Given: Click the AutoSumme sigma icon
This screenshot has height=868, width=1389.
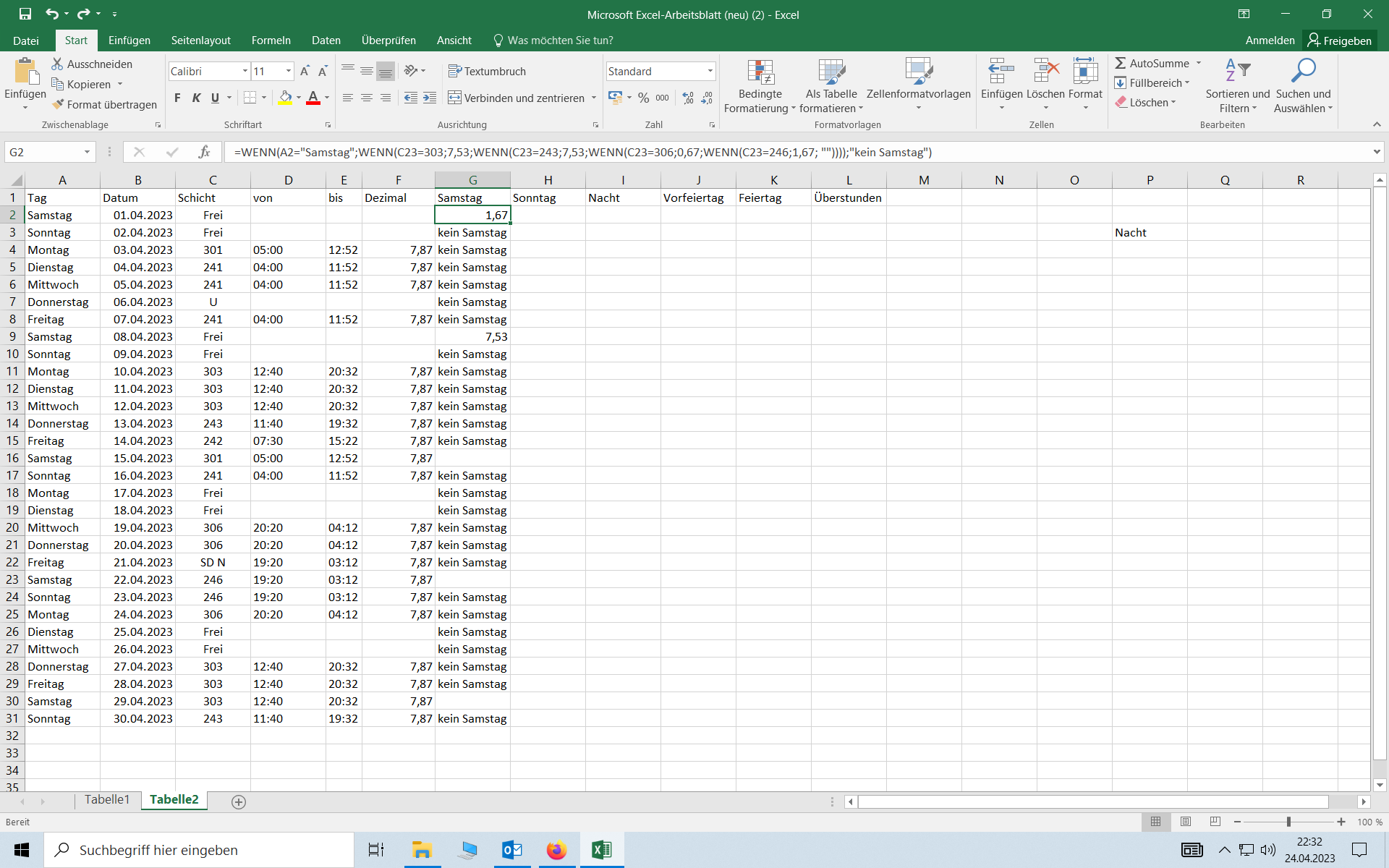Looking at the screenshot, I should pyautogui.click(x=1121, y=64).
